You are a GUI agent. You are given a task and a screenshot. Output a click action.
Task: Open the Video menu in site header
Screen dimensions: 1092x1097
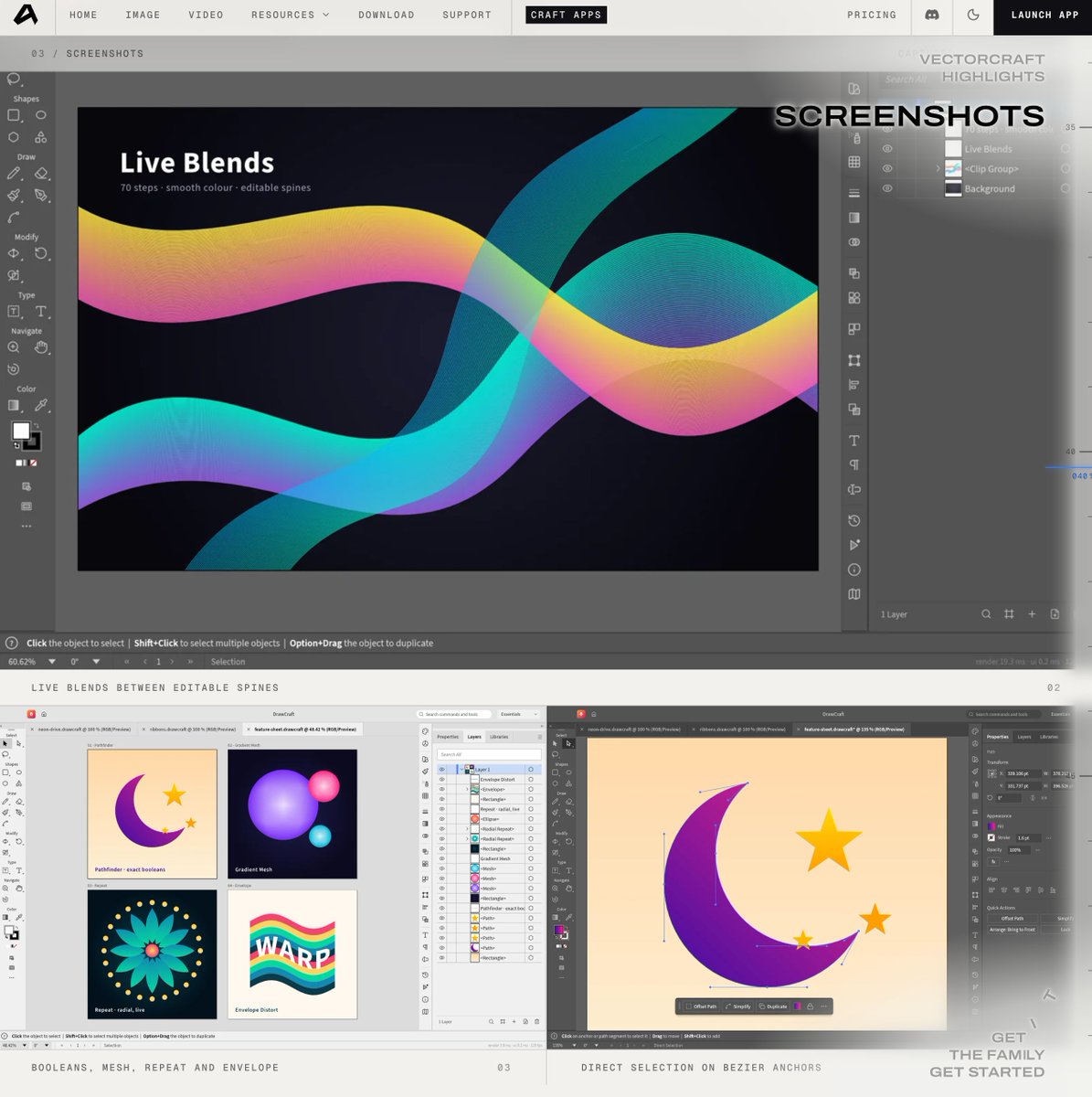pos(206,15)
